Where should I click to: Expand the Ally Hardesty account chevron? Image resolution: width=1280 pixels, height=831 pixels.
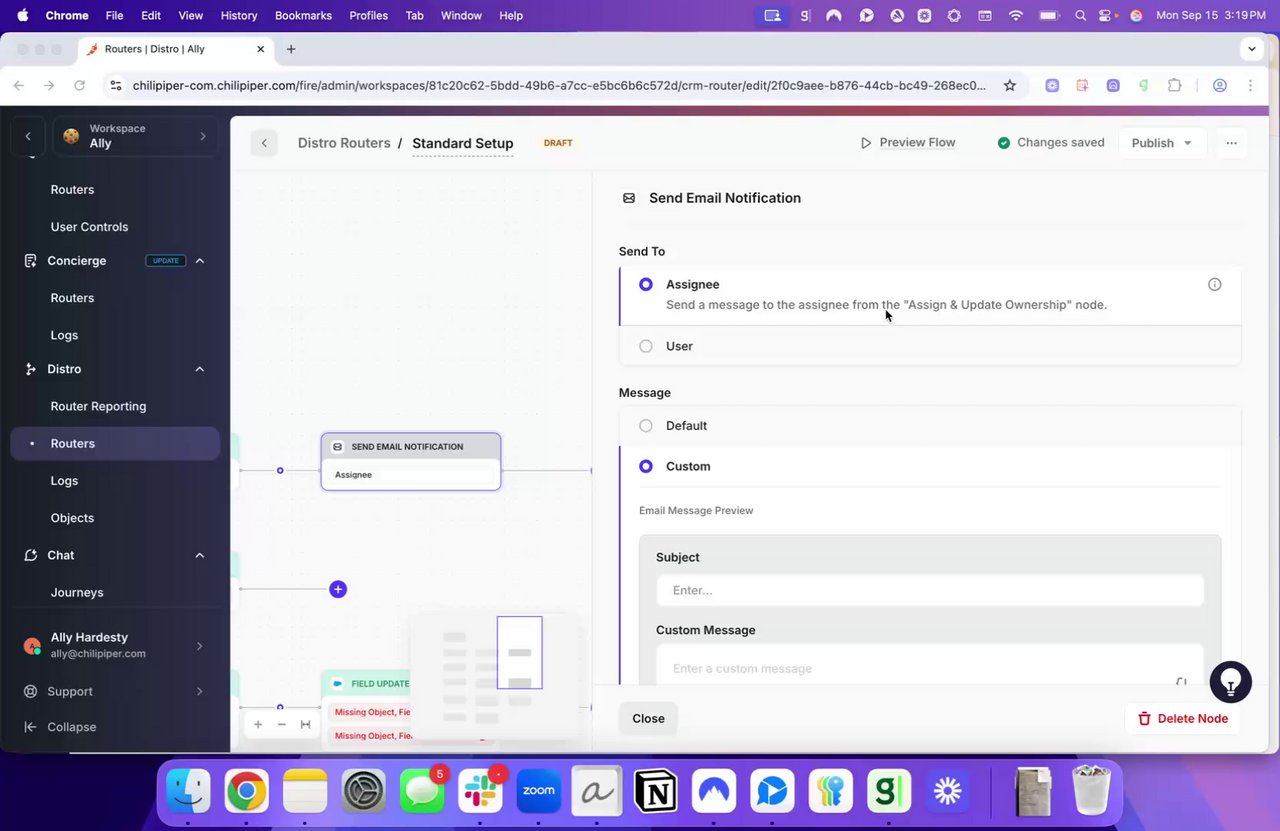(200, 646)
